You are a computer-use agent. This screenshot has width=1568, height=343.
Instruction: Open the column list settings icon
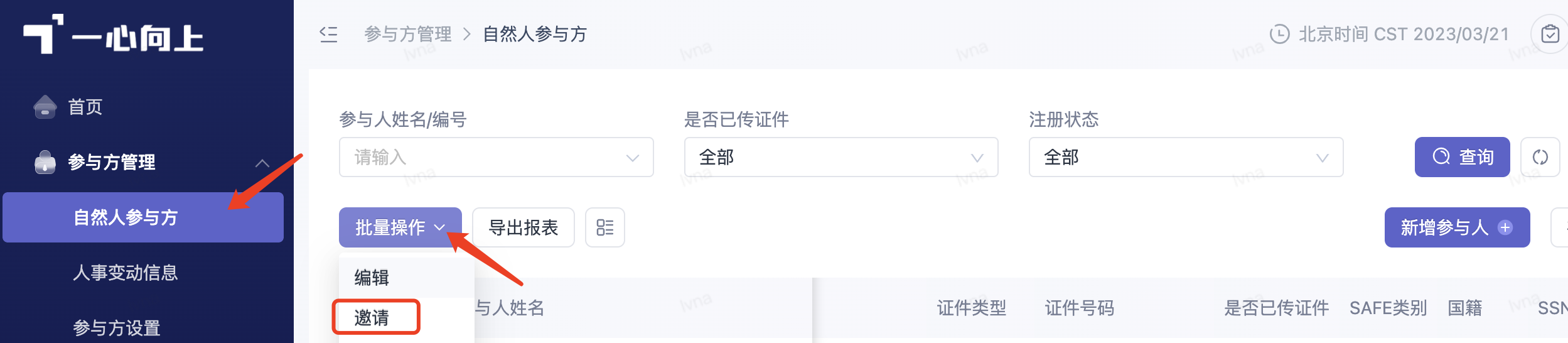pyautogui.click(x=605, y=227)
